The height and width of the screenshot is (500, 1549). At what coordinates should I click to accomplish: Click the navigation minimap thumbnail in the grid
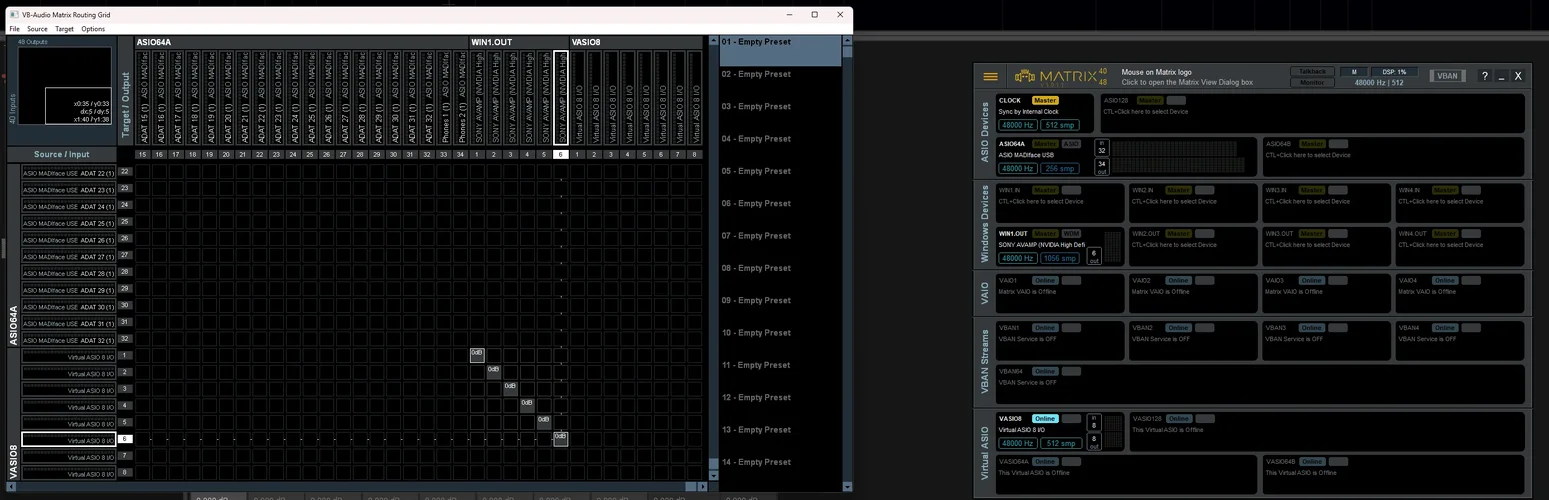(x=65, y=86)
